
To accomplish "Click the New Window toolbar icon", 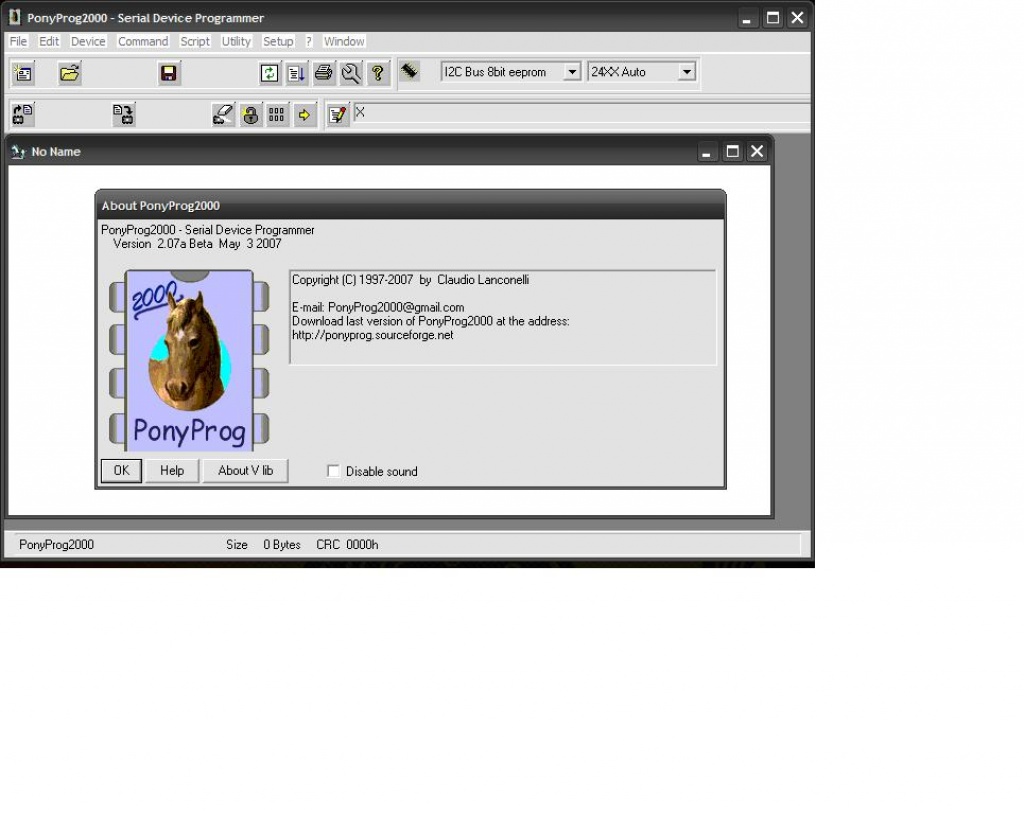I will click(x=24, y=73).
